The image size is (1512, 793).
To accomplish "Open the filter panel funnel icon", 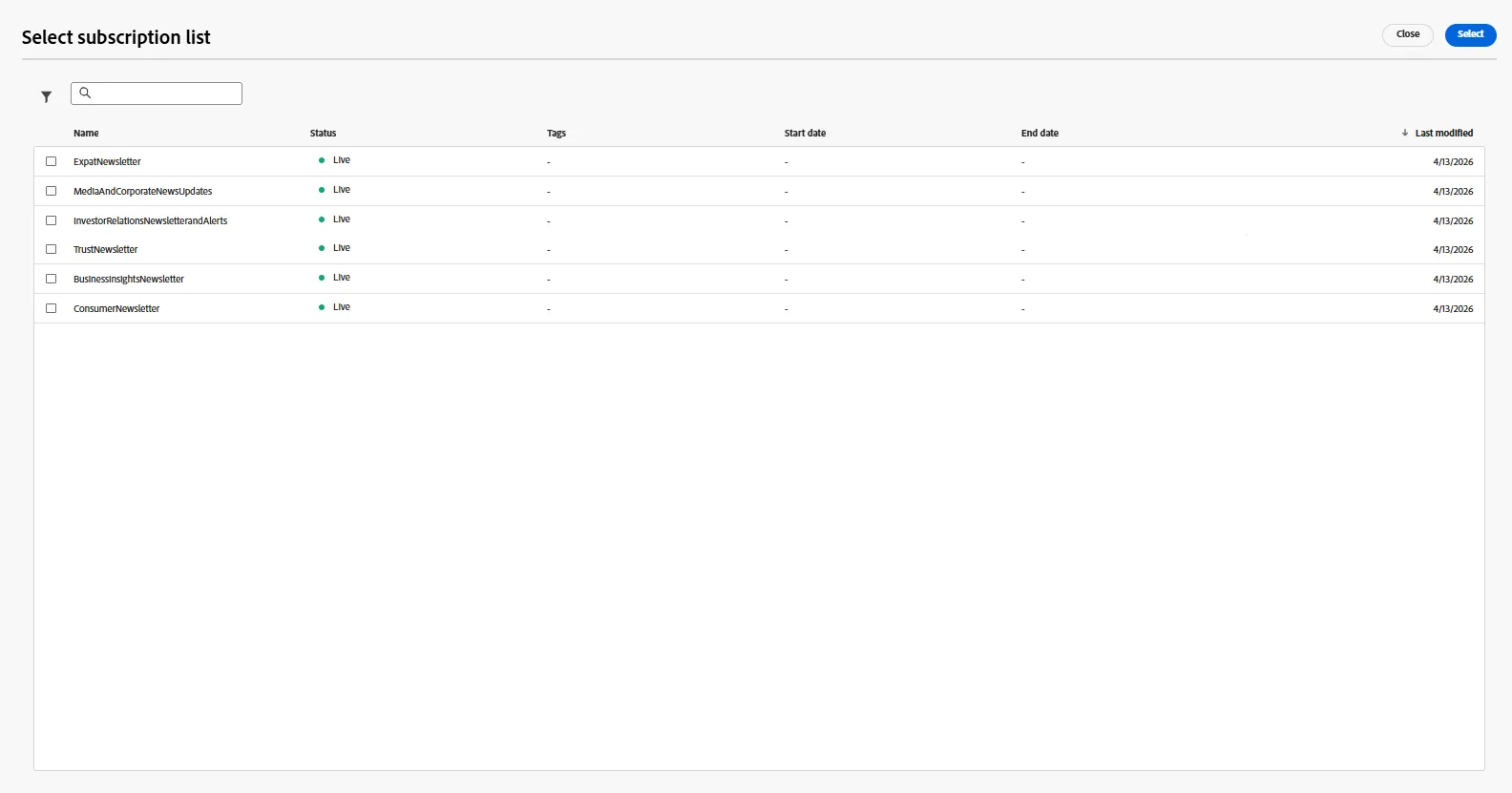I will coord(46,96).
